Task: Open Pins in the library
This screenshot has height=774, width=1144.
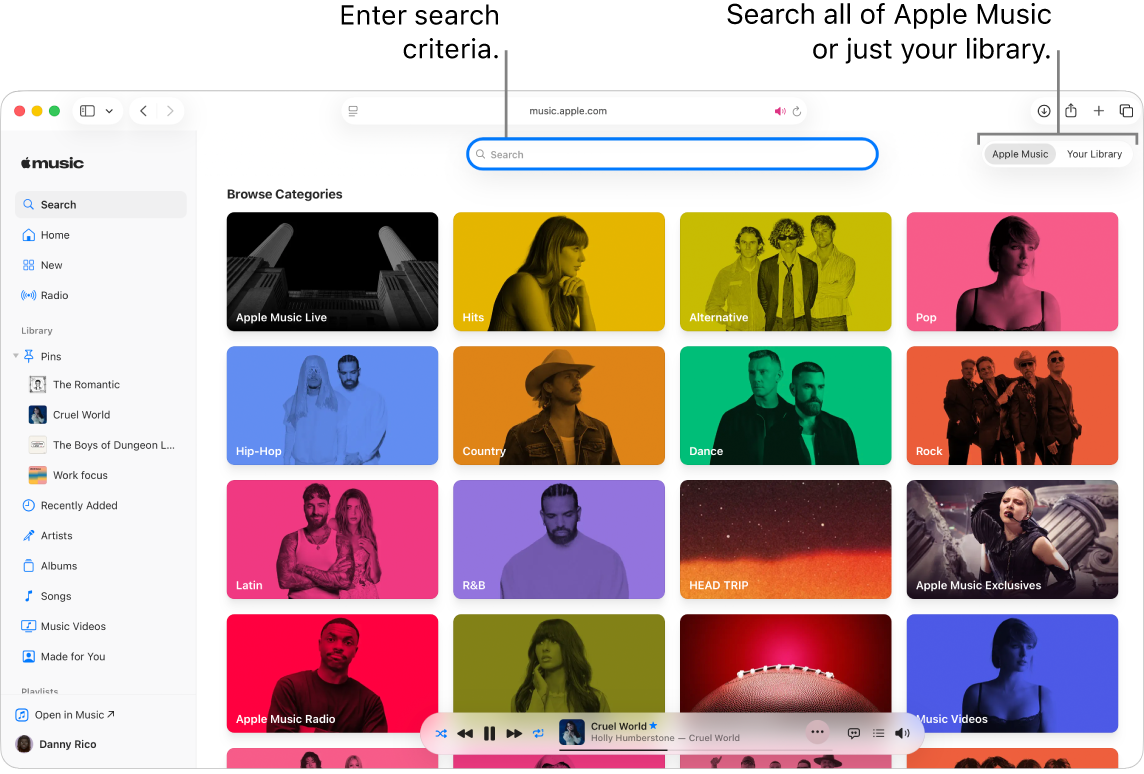Action: (101, 356)
